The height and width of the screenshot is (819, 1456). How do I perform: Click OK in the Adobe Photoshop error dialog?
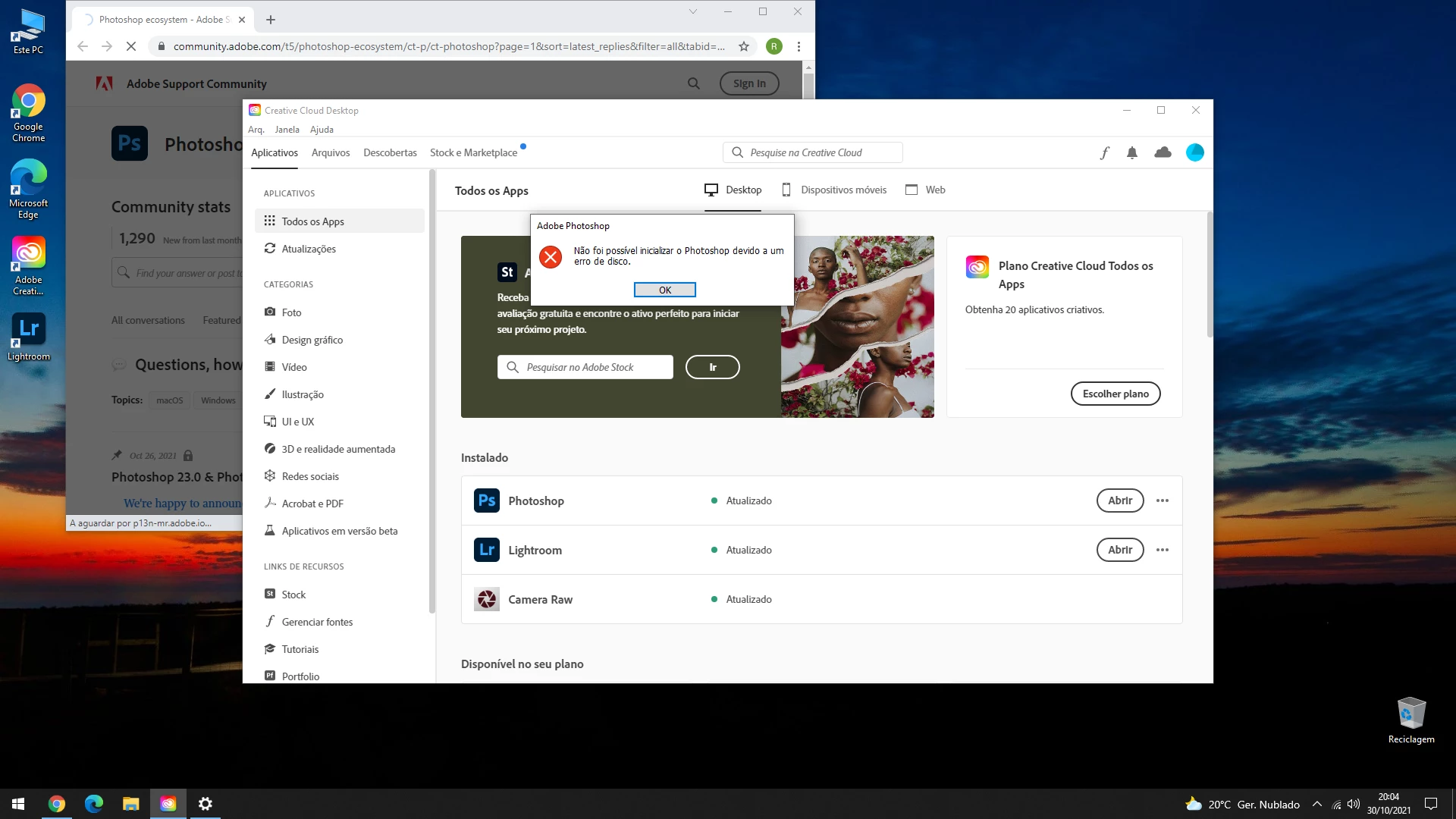(x=664, y=290)
